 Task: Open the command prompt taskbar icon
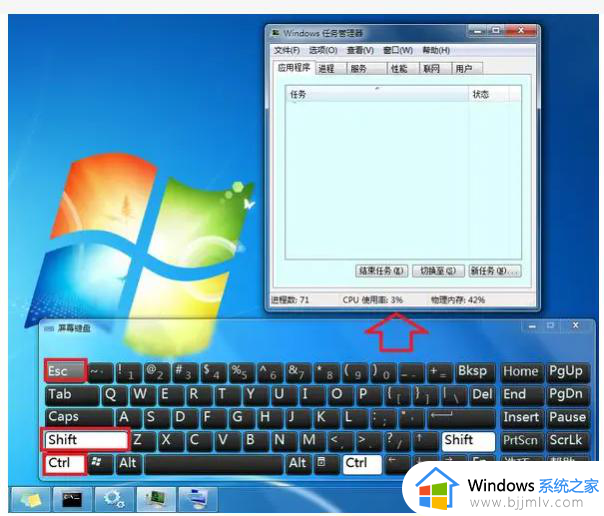72,499
